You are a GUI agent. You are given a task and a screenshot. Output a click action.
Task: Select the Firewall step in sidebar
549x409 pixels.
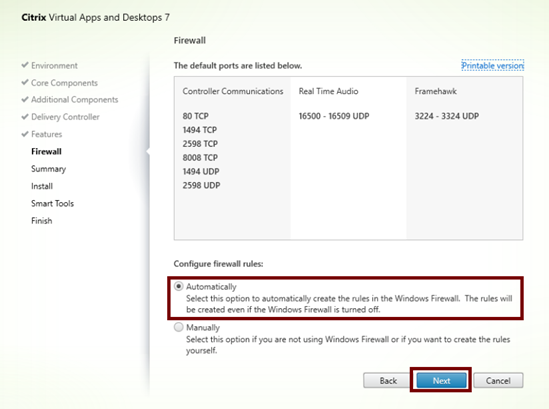point(46,152)
